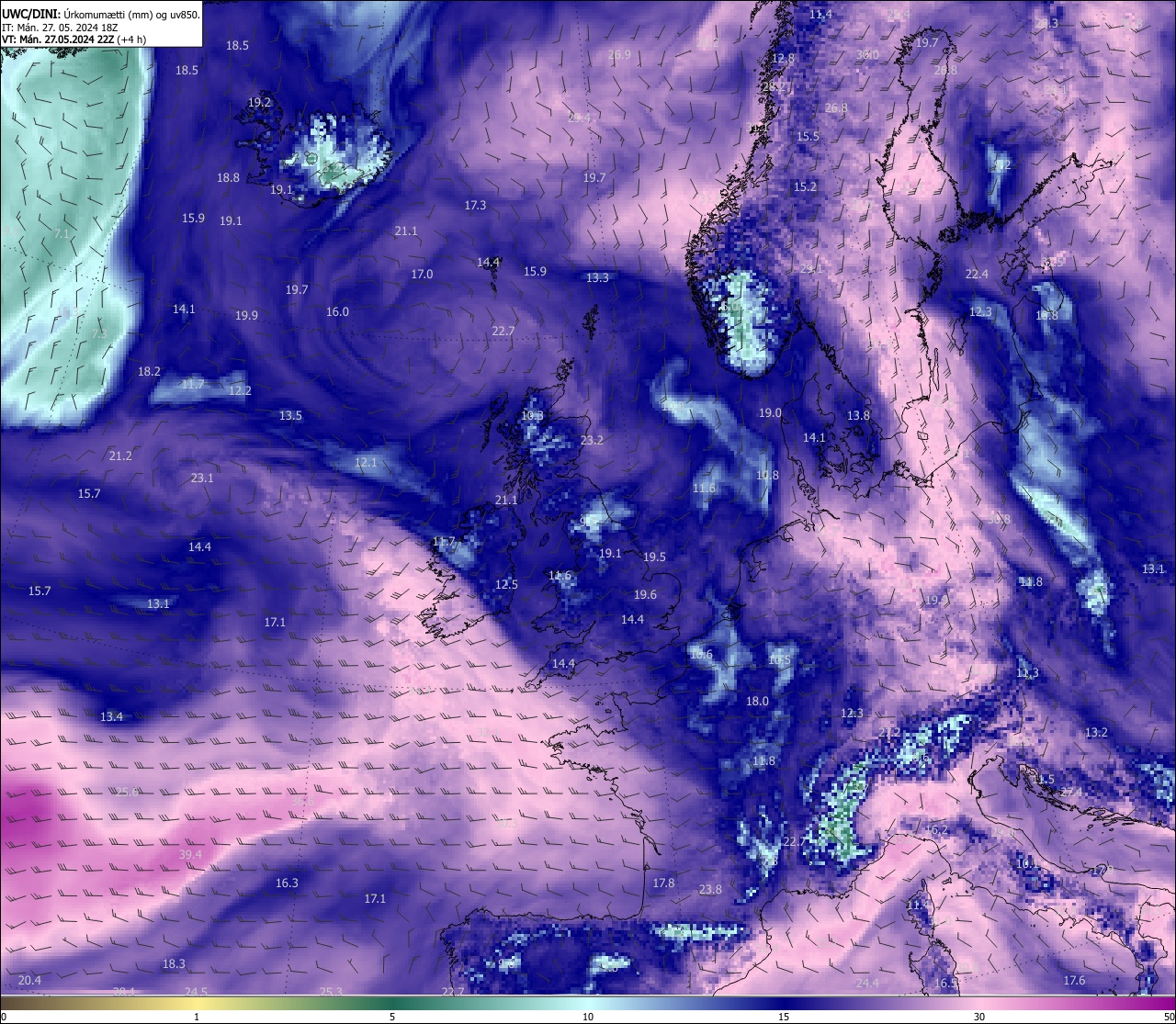
Task: Click the 13.2 map value
Action: tap(1096, 732)
